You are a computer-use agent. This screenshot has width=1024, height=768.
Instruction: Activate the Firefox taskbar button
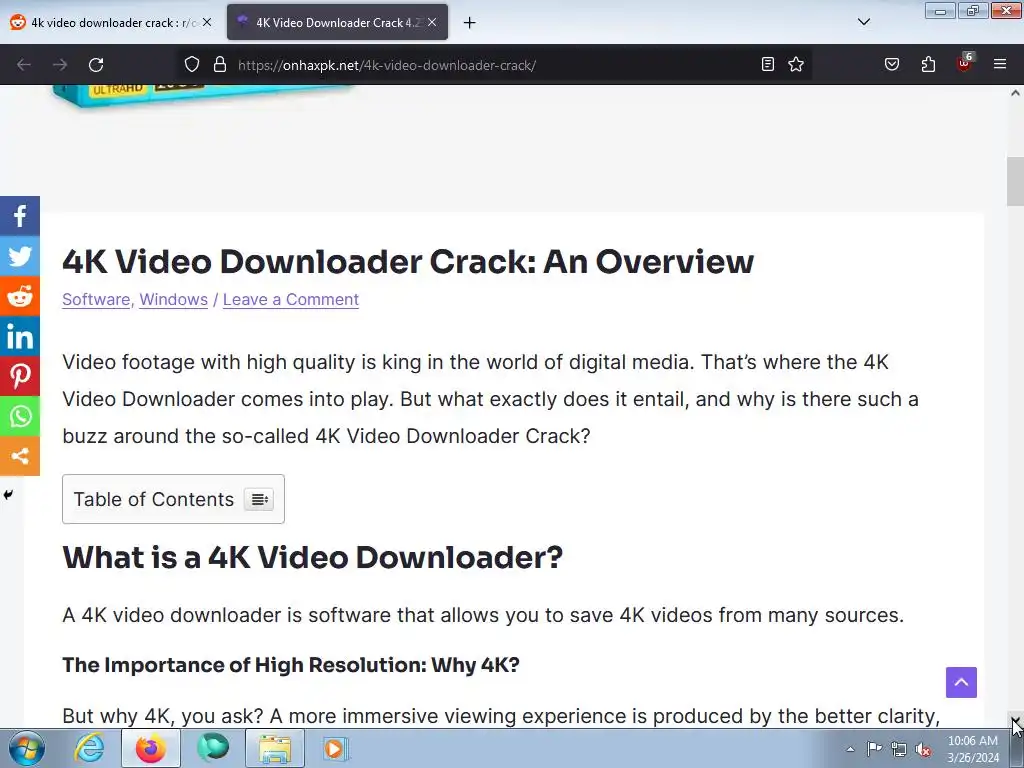(x=151, y=748)
